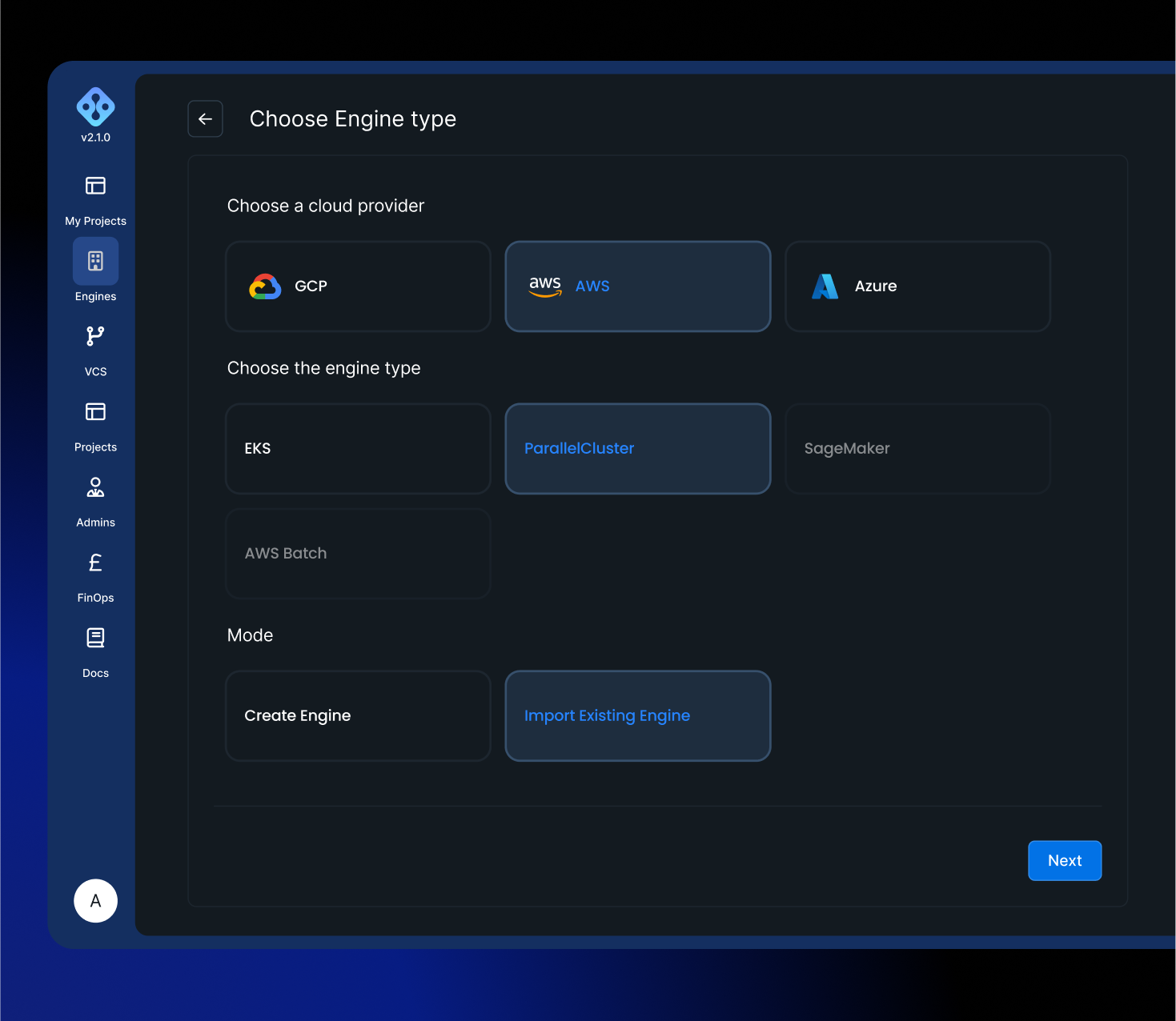Select Import Existing Engine mode
The height and width of the screenshot is (1021, 1176).
(x=638, y=716)
